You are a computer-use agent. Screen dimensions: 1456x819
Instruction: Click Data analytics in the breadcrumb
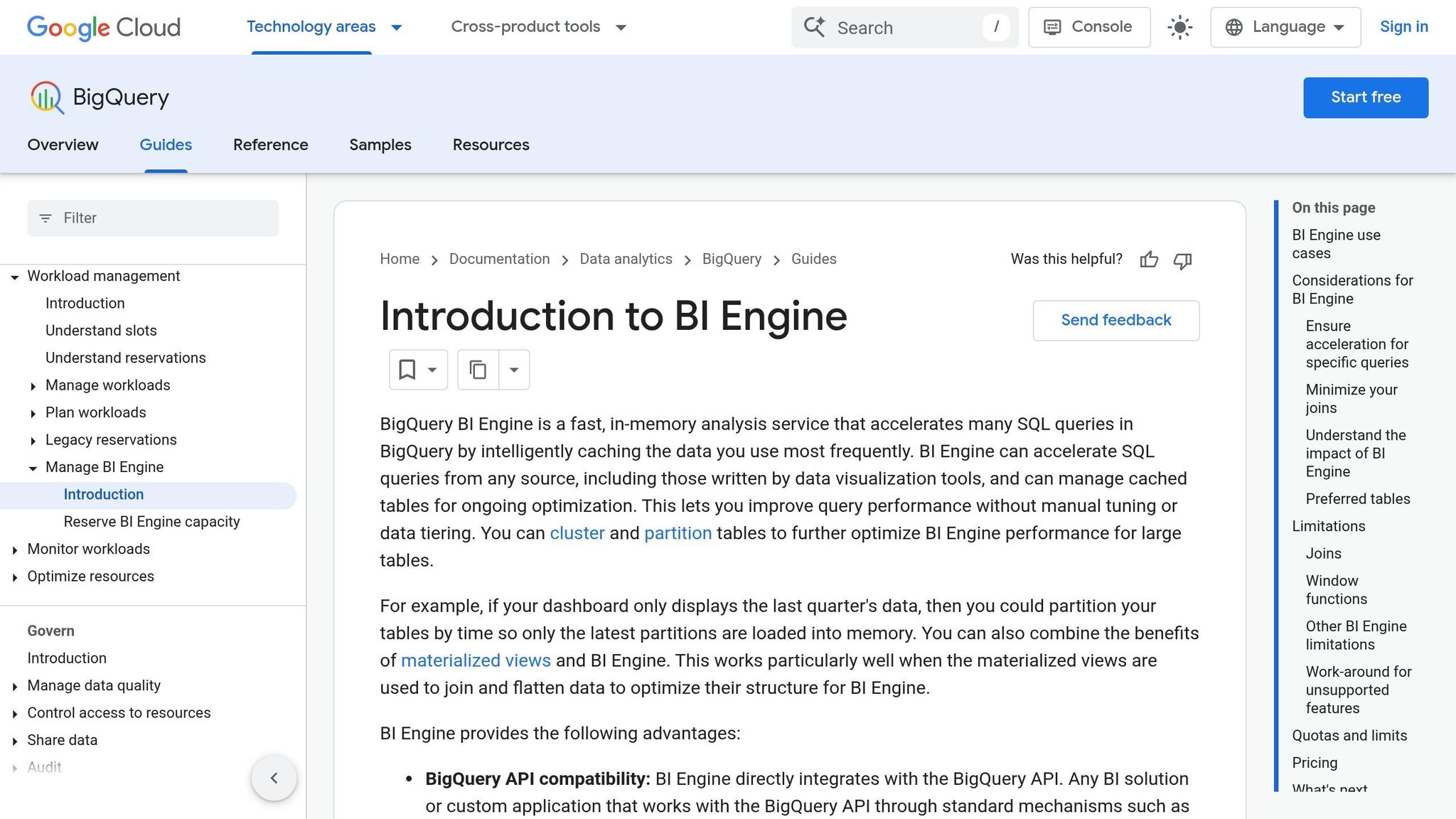pos(626,259)
